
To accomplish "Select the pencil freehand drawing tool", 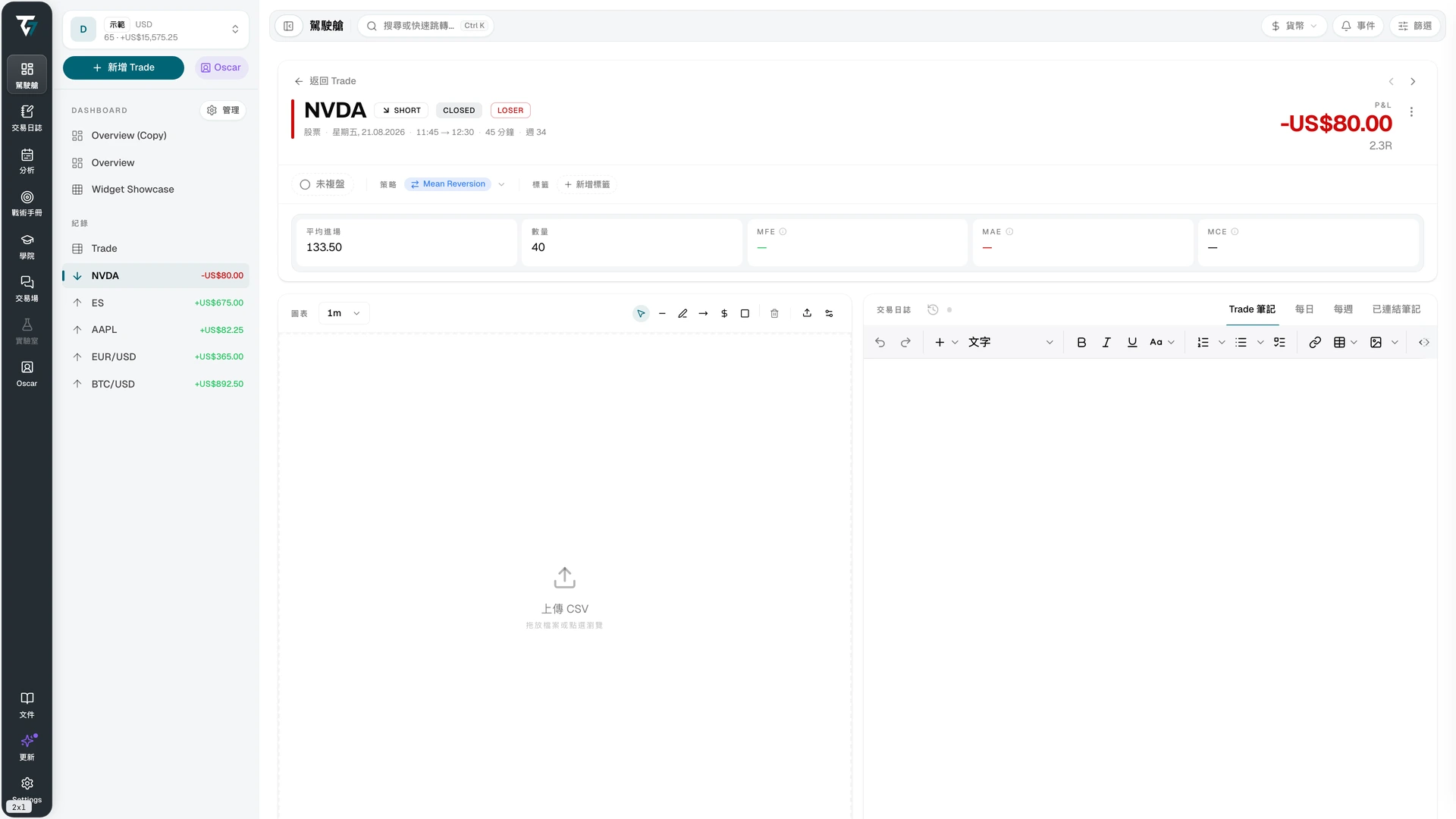I will (x=682, y=313).
